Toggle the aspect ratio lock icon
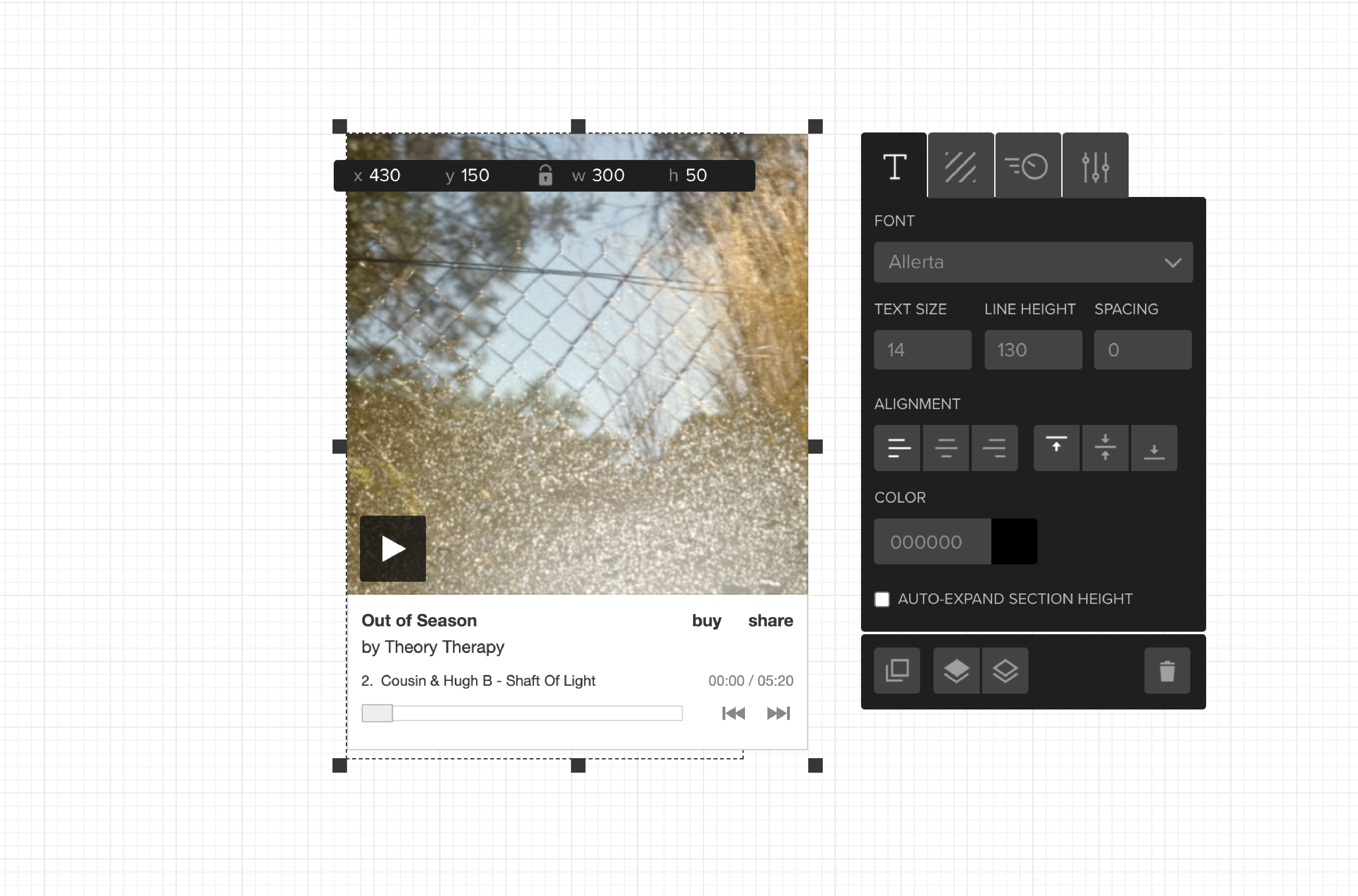Image resolution: width=1358 pixels, height=896 pixels. coord(545,175)
